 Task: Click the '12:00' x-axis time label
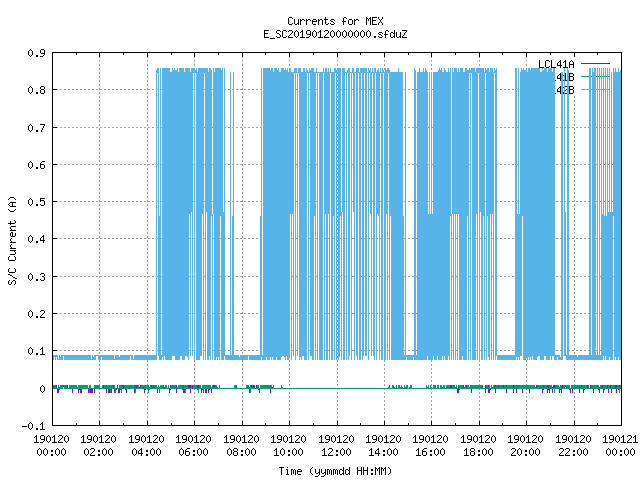(336, 452)
